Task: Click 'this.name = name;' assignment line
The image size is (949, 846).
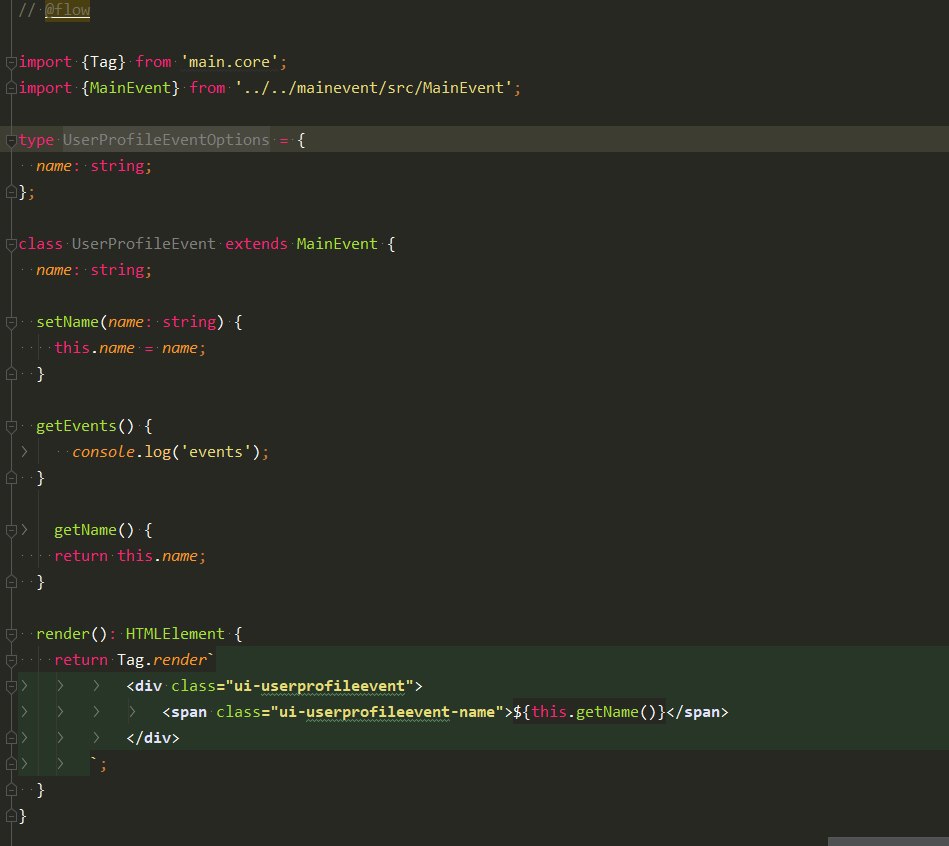Action: pos(130,348)
